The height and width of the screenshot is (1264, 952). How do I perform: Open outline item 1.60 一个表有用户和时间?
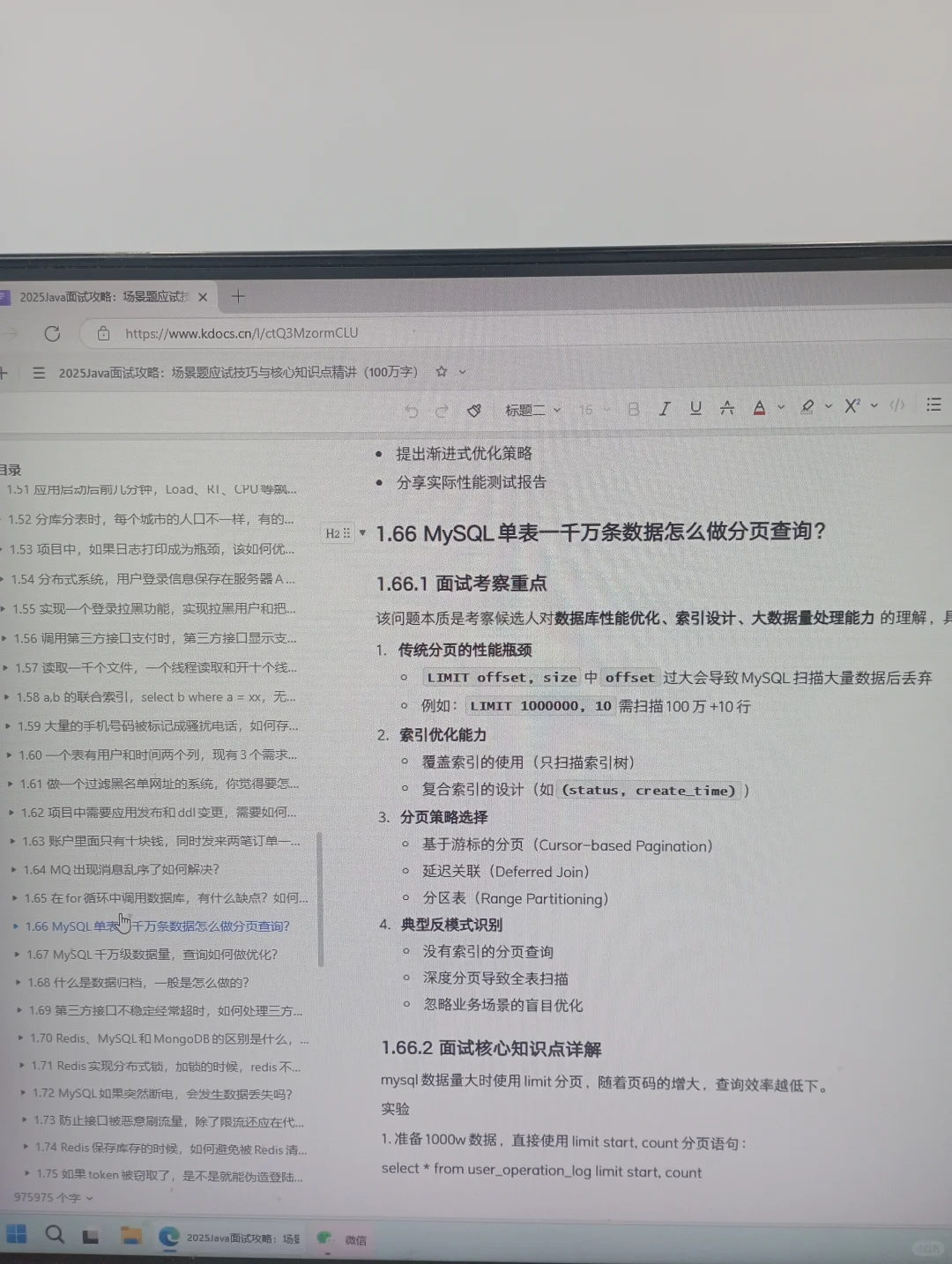tap(158, 755)
